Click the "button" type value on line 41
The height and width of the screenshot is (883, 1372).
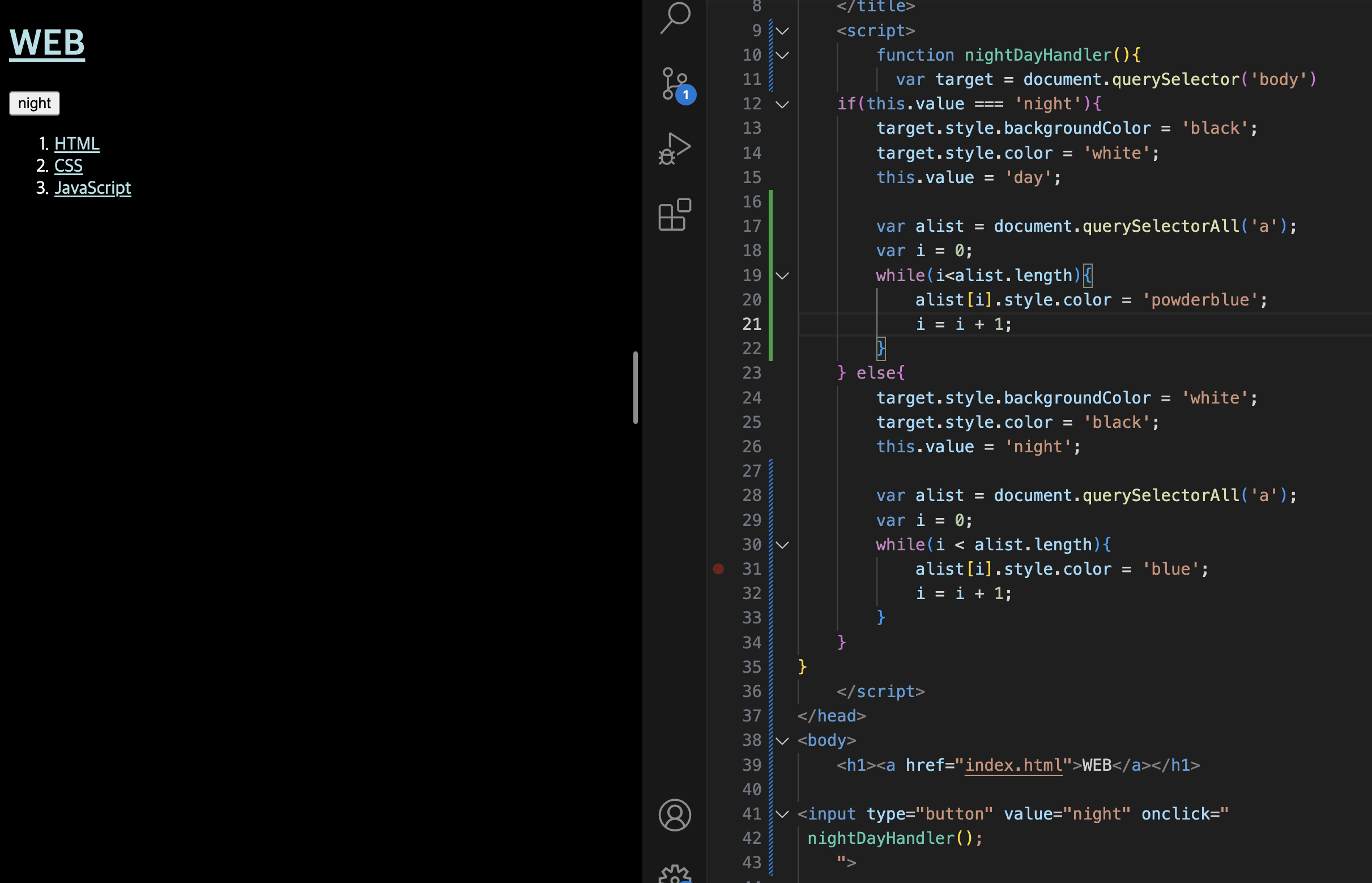coord(954,814)
